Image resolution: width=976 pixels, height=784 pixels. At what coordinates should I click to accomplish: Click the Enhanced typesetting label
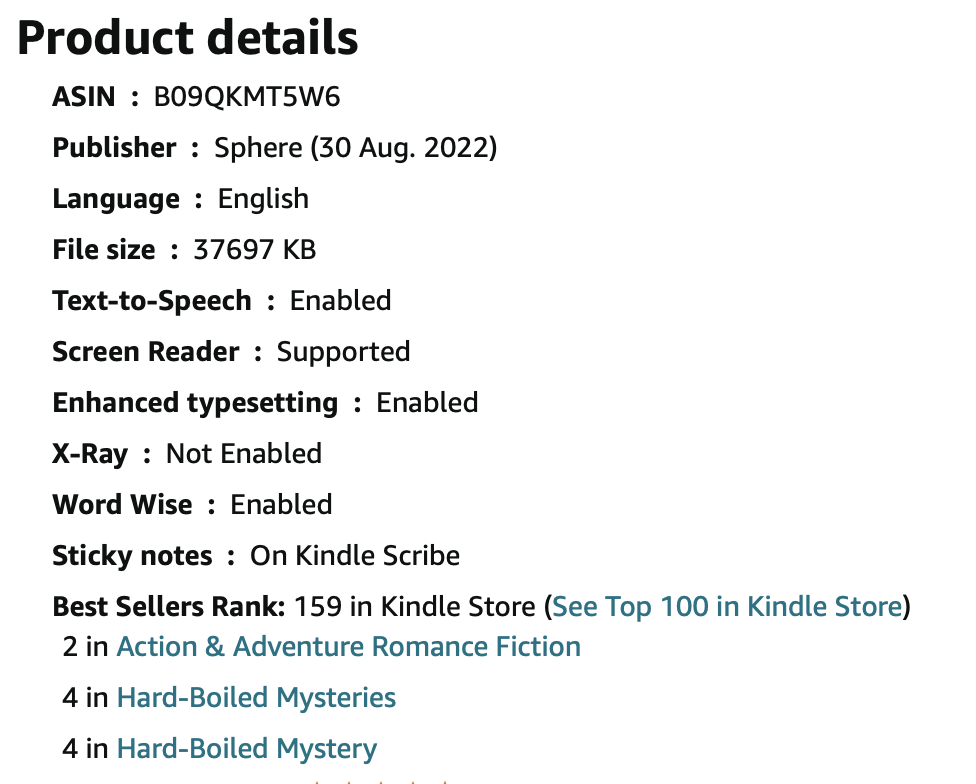click(195, 403)
